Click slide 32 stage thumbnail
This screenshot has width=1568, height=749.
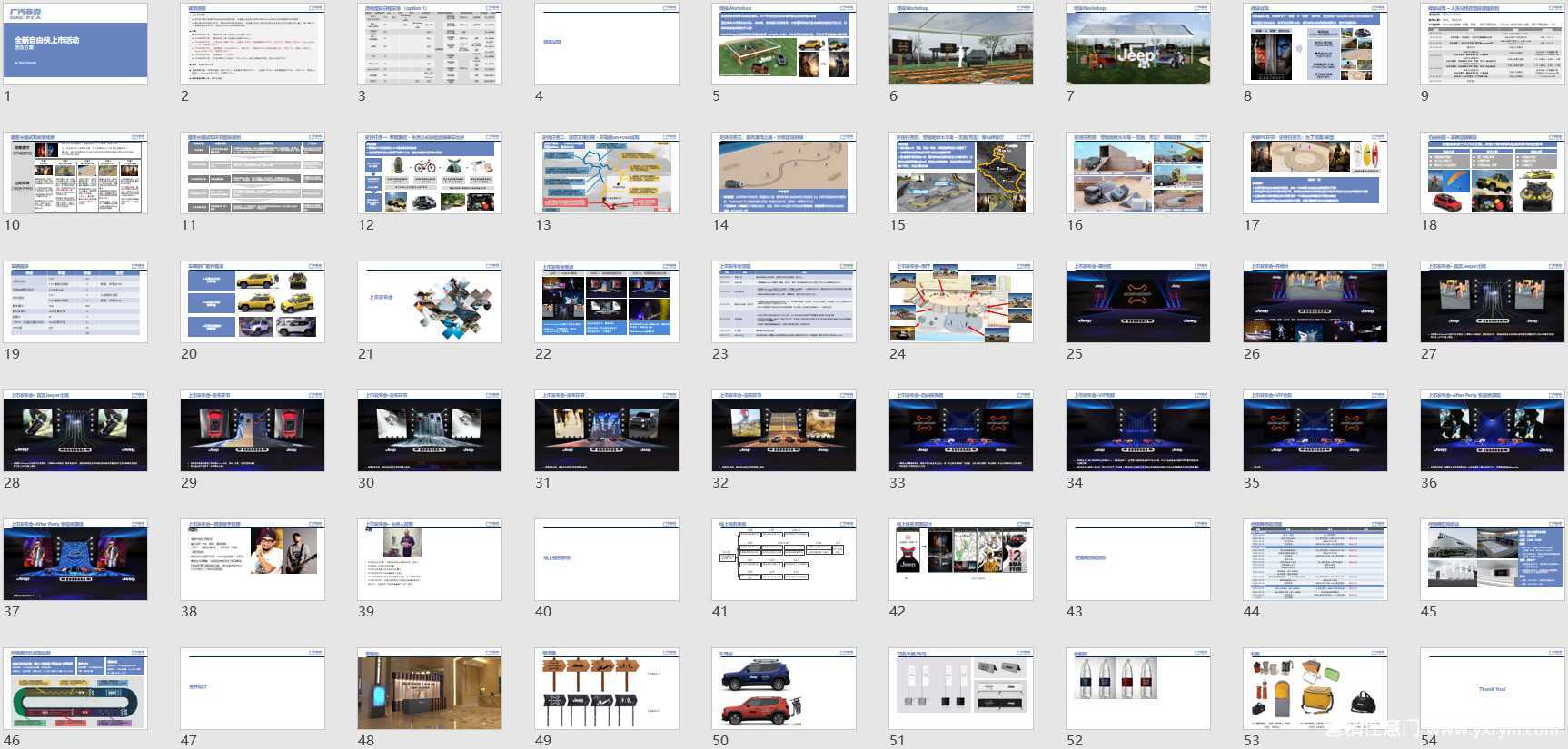784,430
